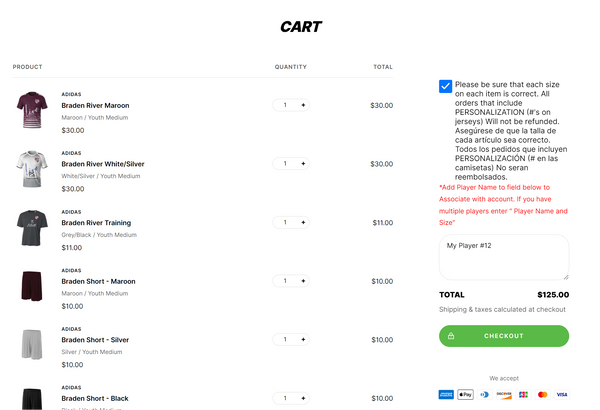
Task: Open the Braden Short - Silver product link
Action: [x=93, y=340]
